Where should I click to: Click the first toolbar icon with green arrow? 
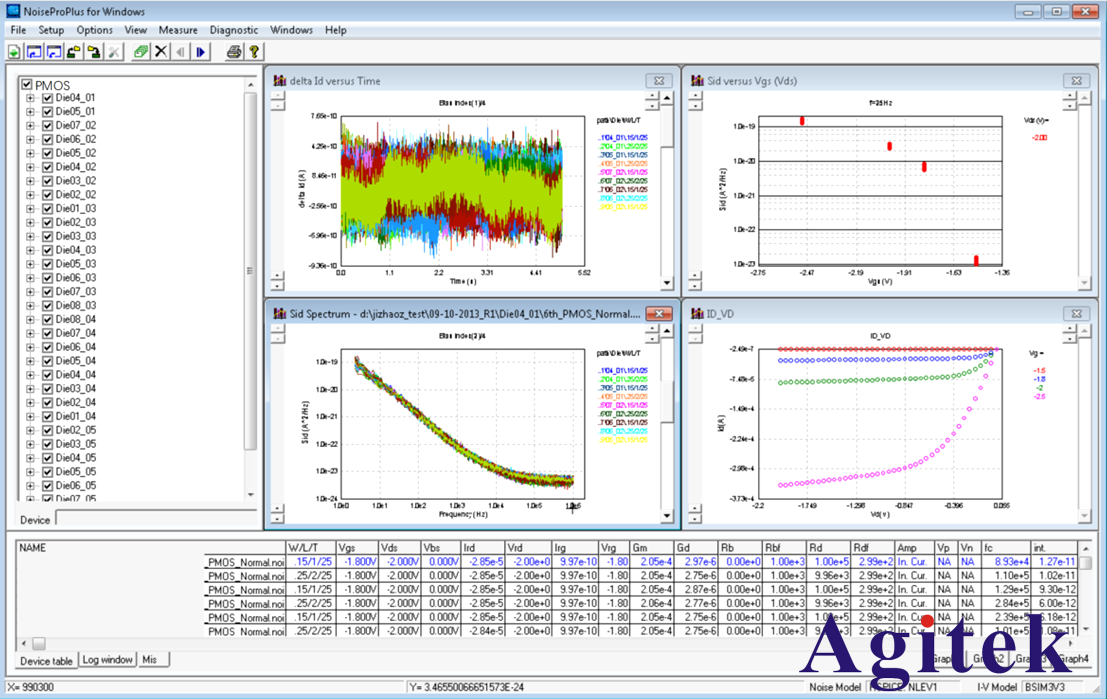14,52
